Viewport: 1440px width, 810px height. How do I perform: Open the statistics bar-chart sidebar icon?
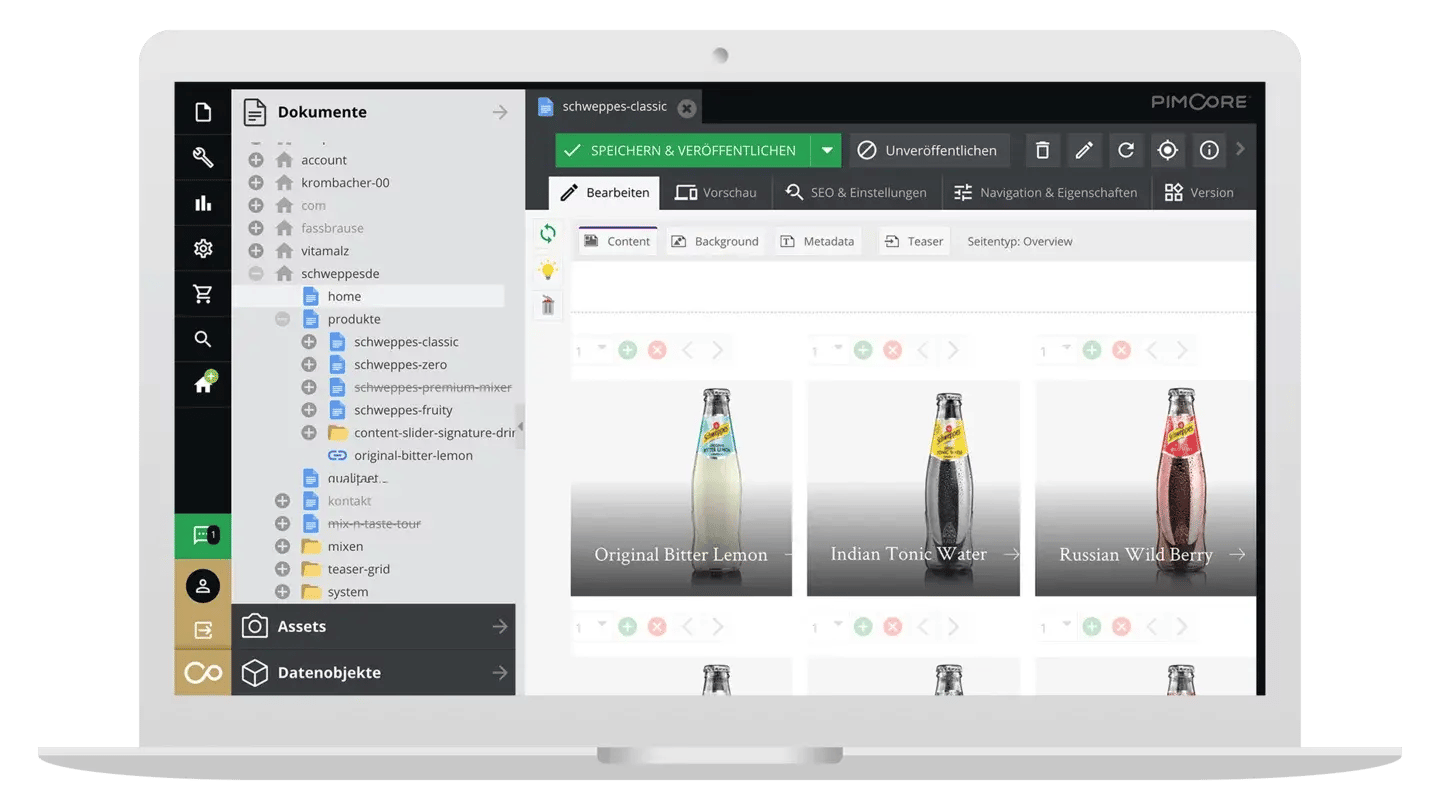point(202,203)
